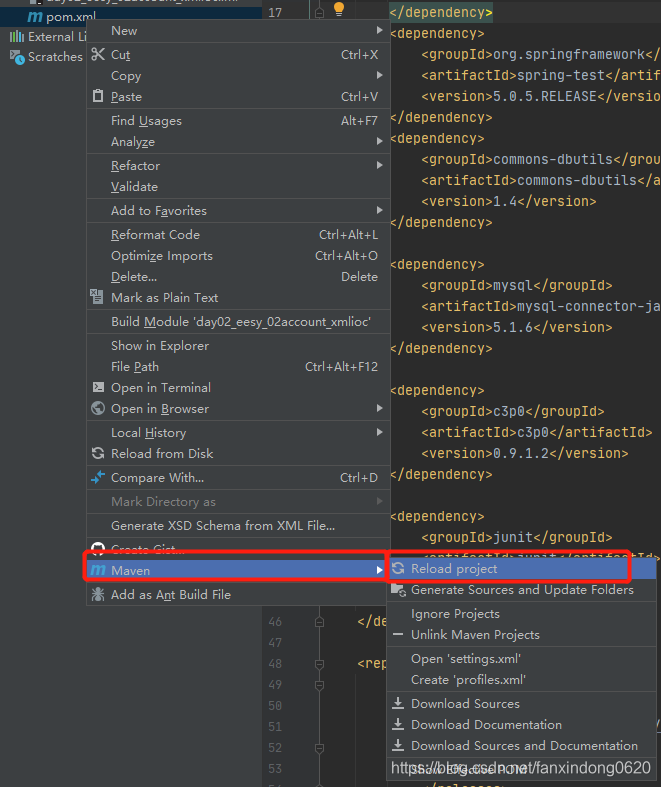The height and width of the screenshot is (787, 661).
Task: Expand the Open in Browser submenu arrow
Action: click(379, 409)
